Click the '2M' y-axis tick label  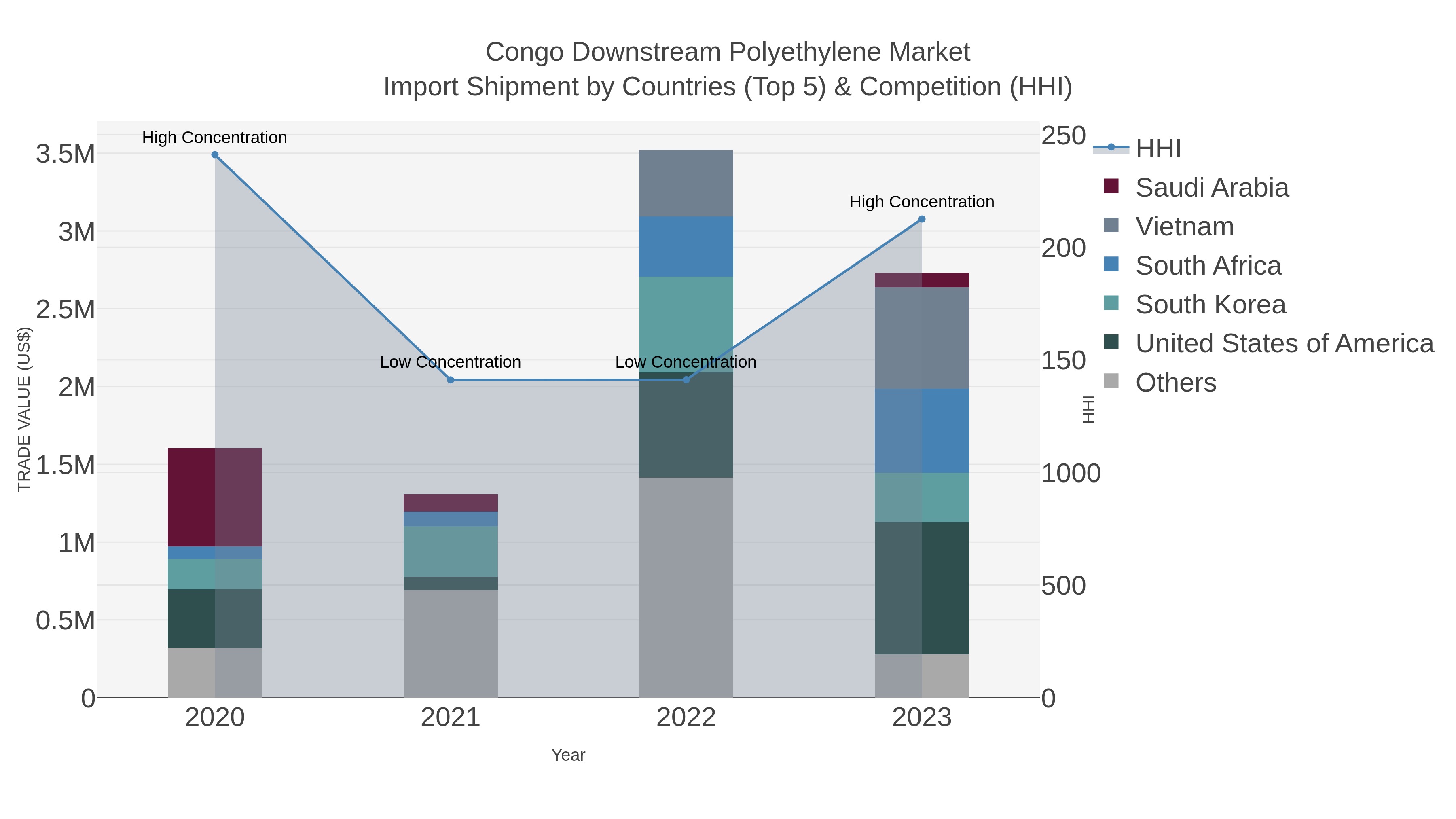tap(77, 387)
